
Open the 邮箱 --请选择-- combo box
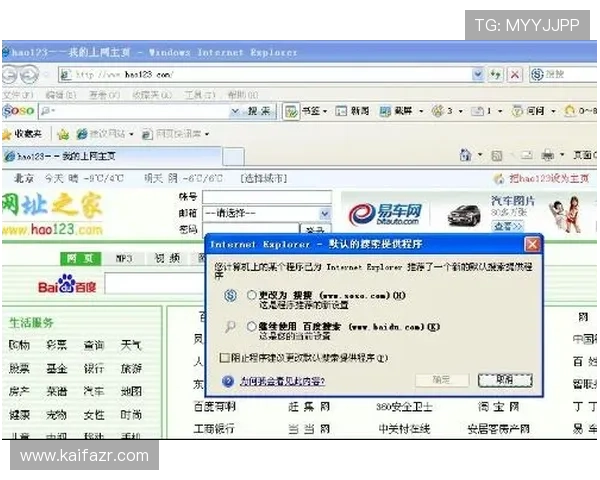pyautogui.click(x=267, y=213)
